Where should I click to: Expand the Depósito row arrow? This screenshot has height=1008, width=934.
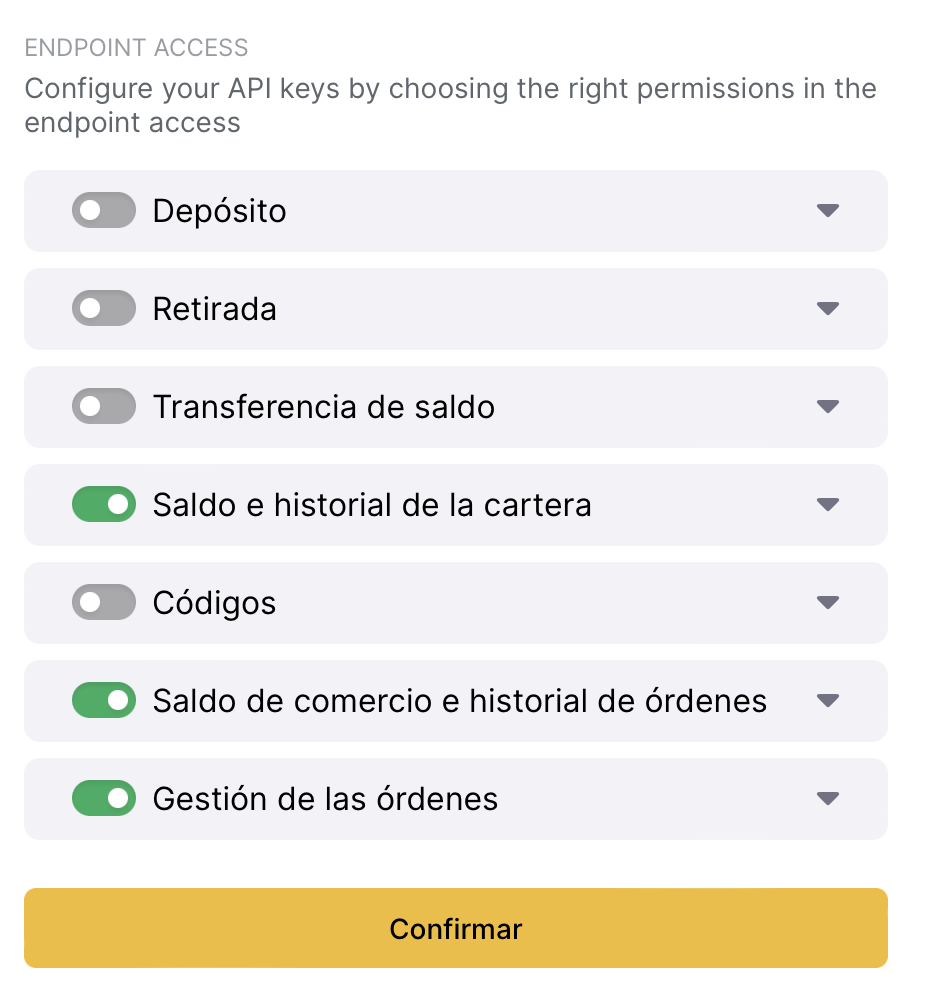827,211
